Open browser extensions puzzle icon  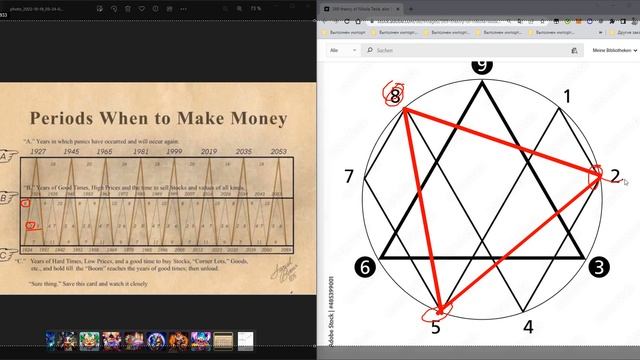[x=611, y=21]
